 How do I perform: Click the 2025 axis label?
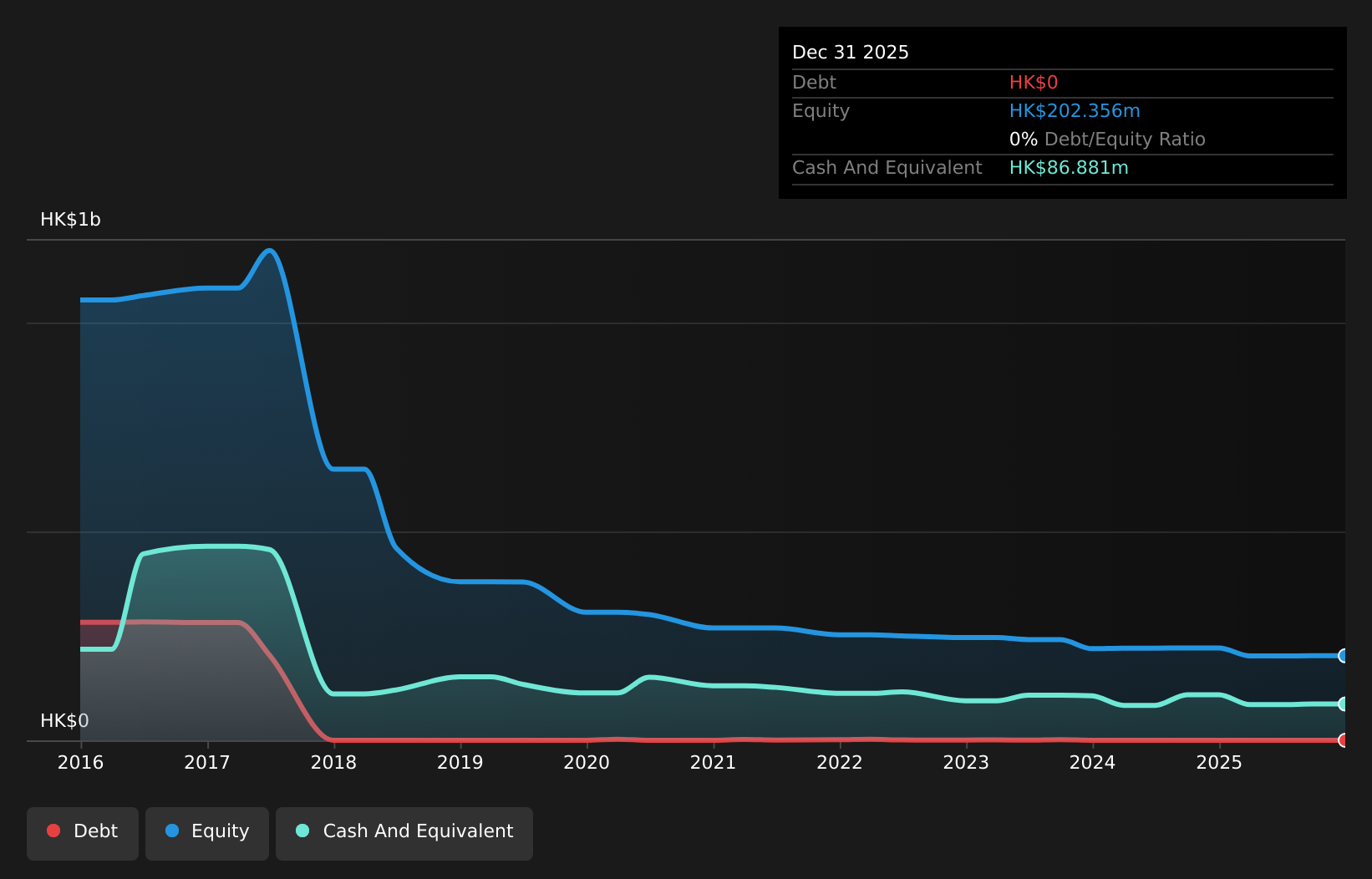(1219, 763)
